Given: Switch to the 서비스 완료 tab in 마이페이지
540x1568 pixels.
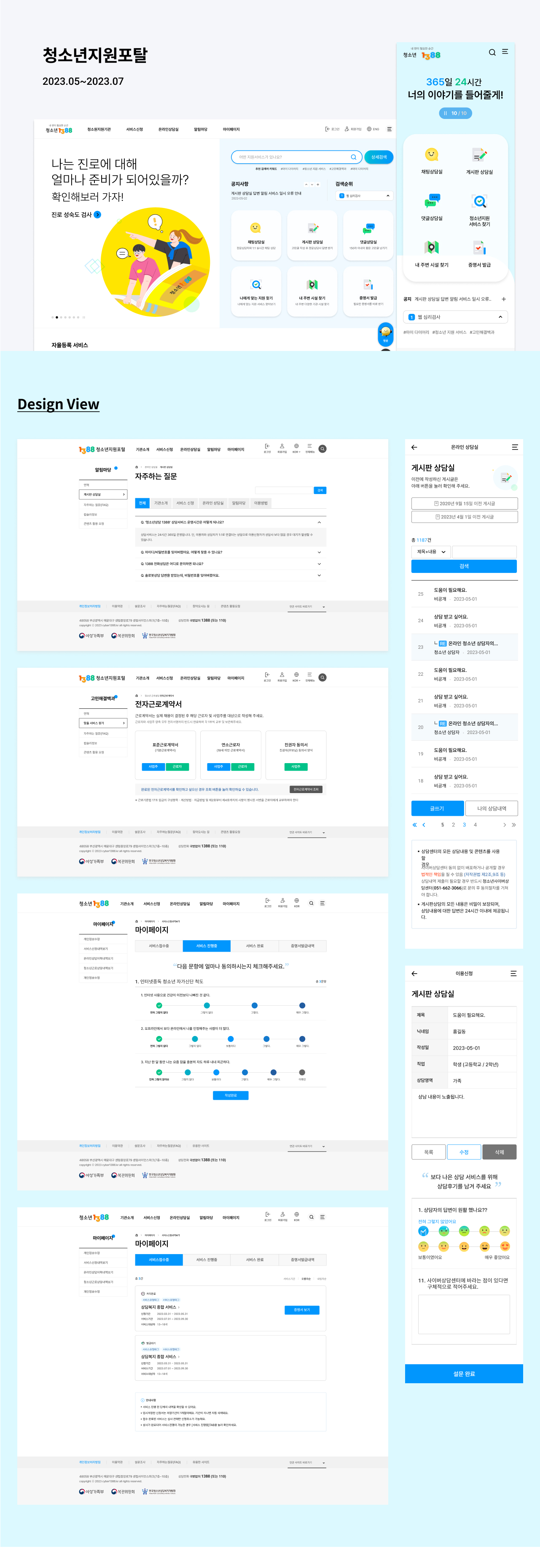Looking at the screenshot, I should click(x=255, y=946).
